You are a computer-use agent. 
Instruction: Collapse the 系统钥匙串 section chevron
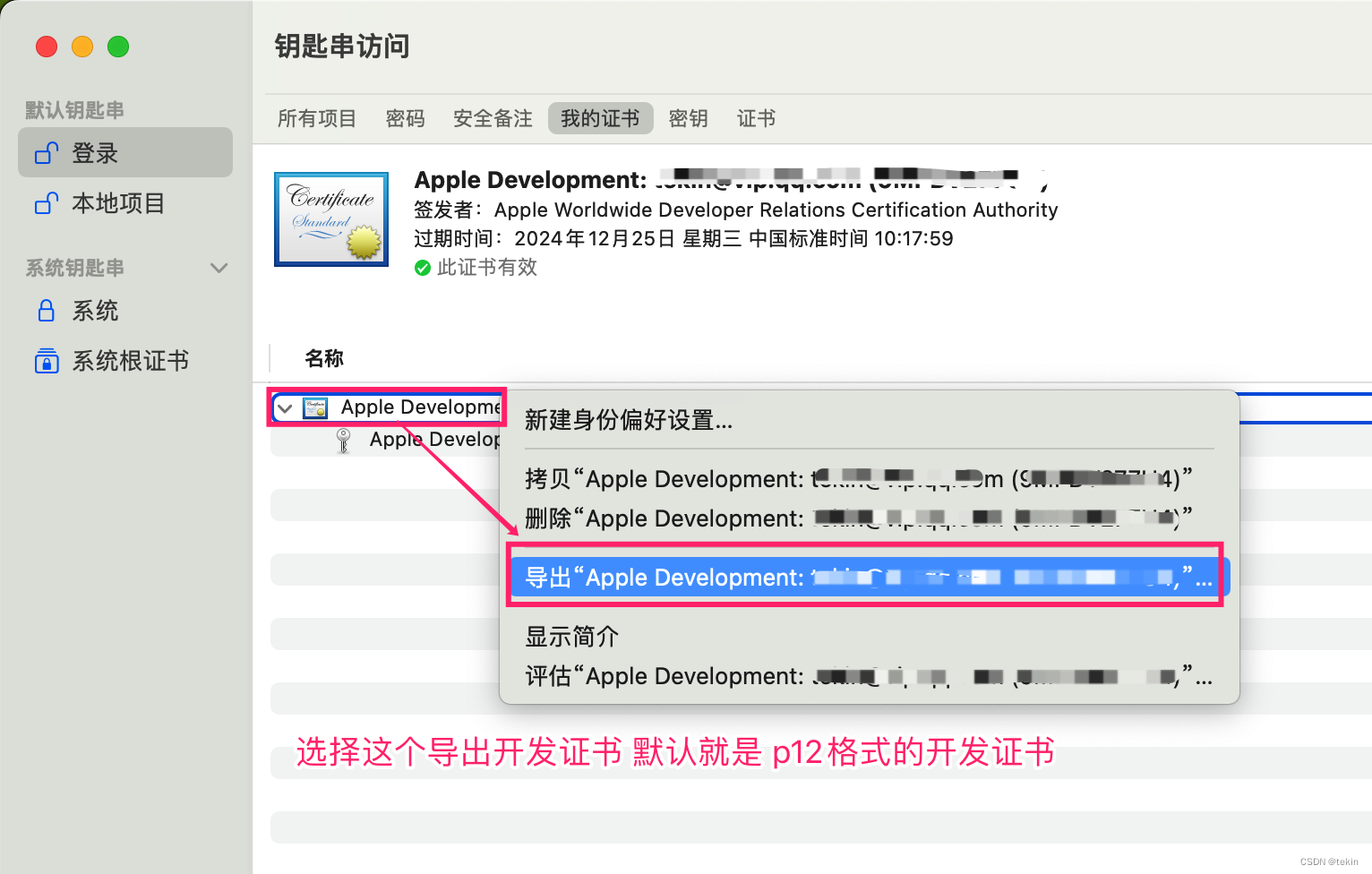click(x=219, y=268)
